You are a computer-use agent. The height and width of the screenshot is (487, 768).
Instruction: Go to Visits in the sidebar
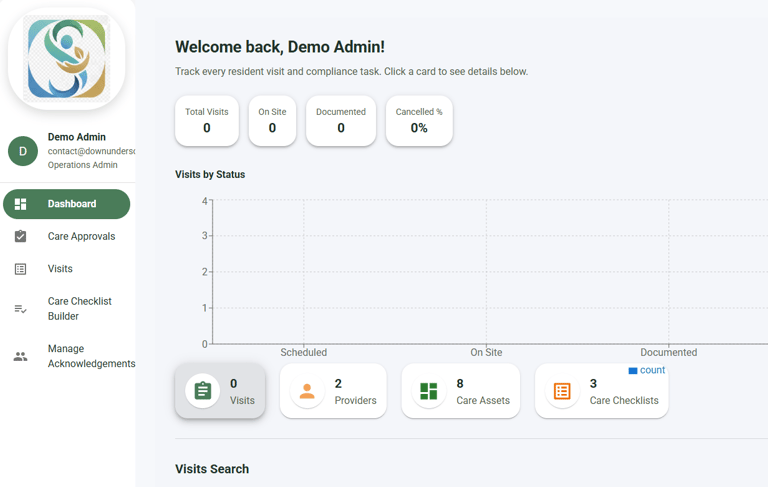tap(60, 269)
